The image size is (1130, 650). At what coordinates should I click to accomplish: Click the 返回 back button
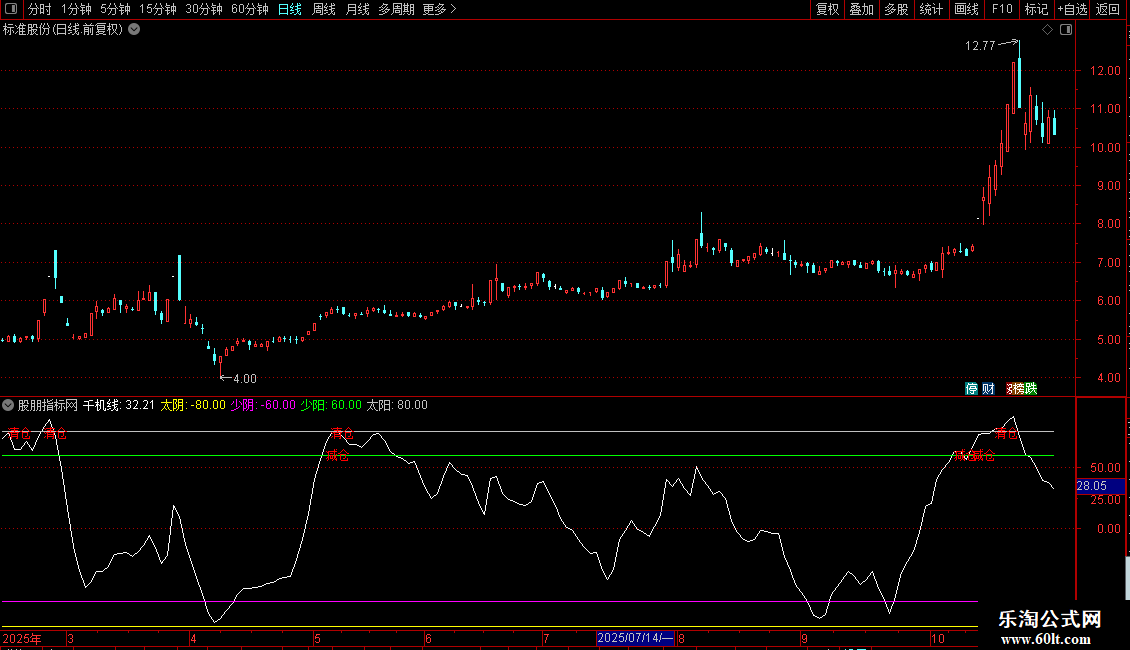(x=1108, y=9)
